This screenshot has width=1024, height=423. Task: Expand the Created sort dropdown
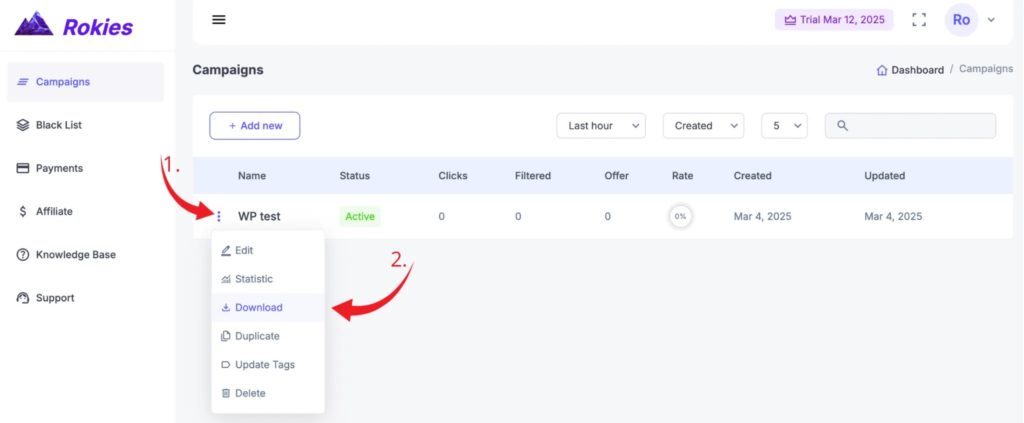pos(703,125)
